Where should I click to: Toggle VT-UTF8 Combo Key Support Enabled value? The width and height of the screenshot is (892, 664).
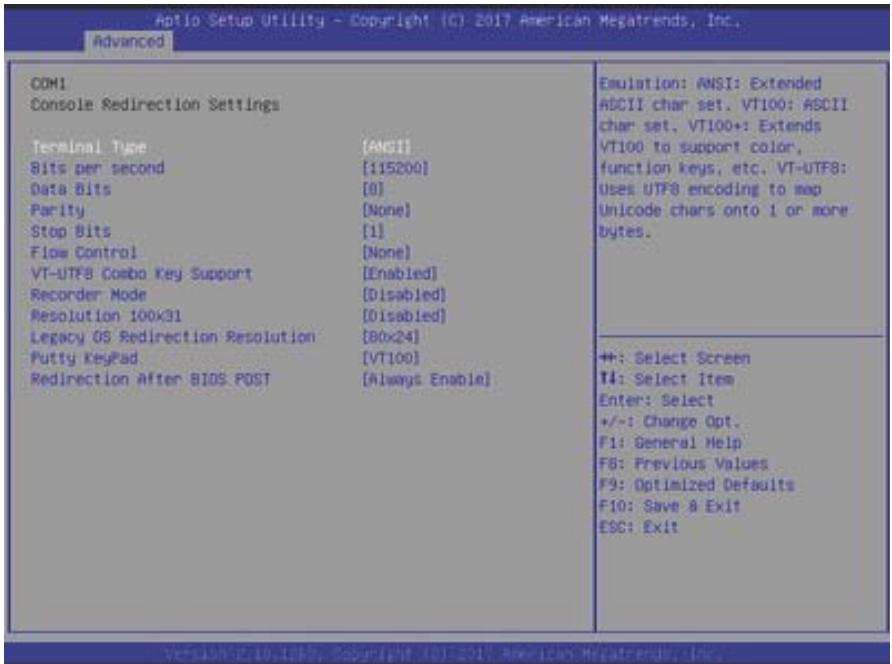(x=400, y=274)
